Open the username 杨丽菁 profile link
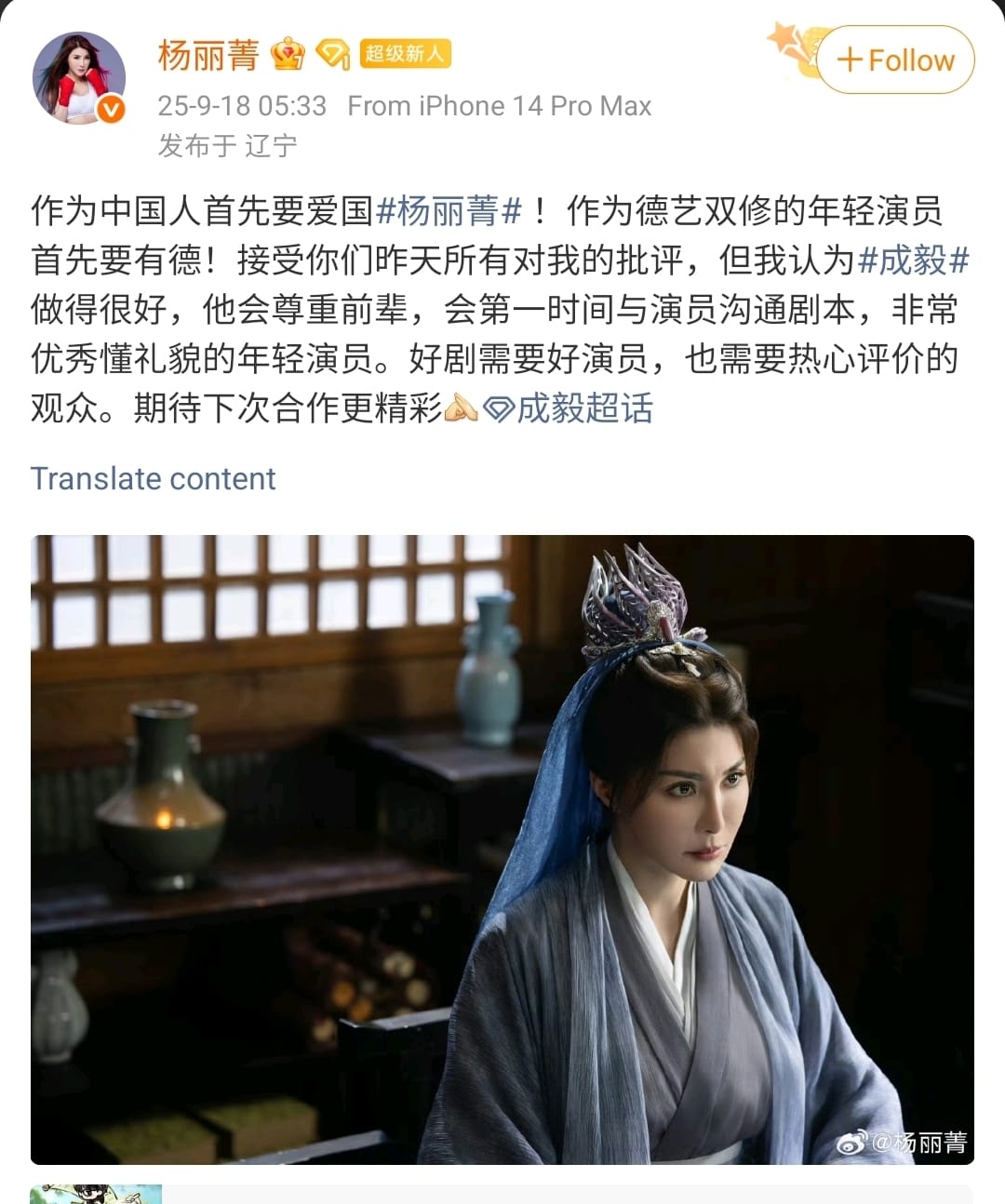This screenshot has width=1005, height=1204. 208,55
